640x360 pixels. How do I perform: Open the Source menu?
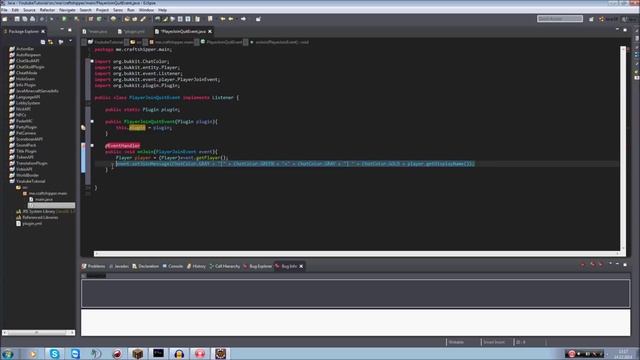coord(29,9)
